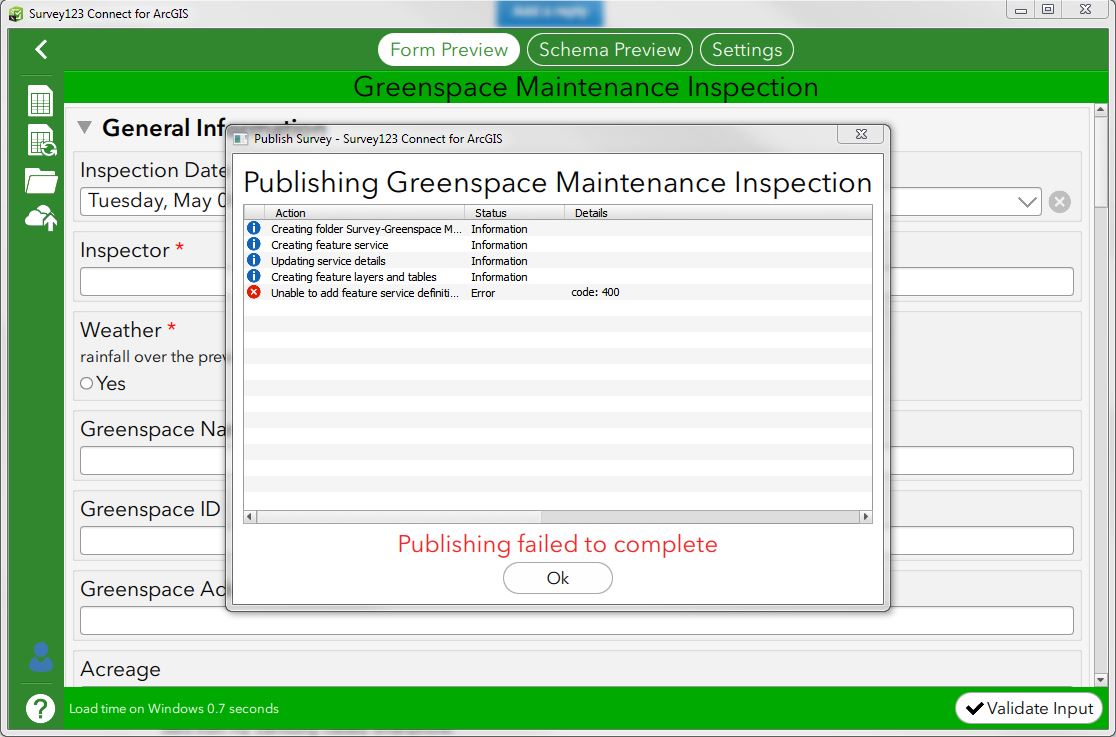Viewport: 1116px width, 737px height.
Task: Click the Details column header
Action: pos(718,213)
